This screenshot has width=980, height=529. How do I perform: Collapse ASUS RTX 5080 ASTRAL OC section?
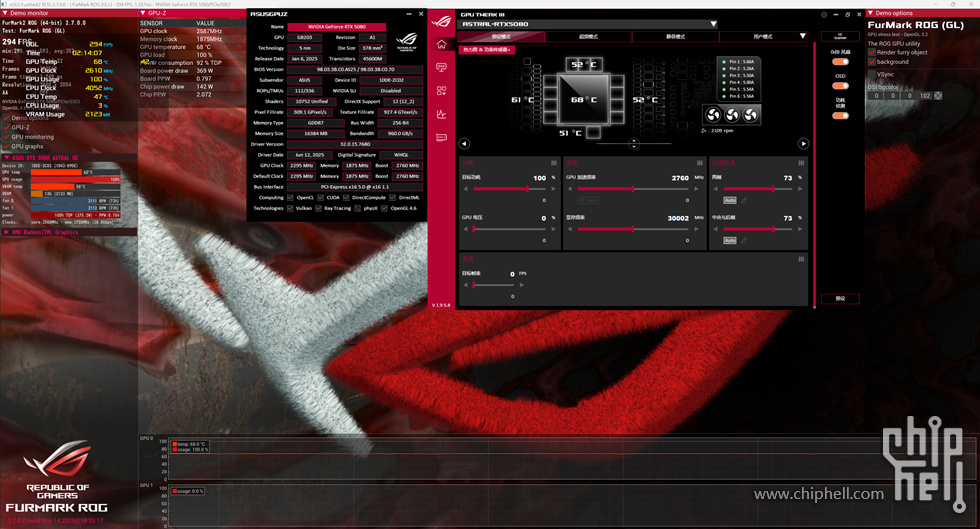coord(6,158)
